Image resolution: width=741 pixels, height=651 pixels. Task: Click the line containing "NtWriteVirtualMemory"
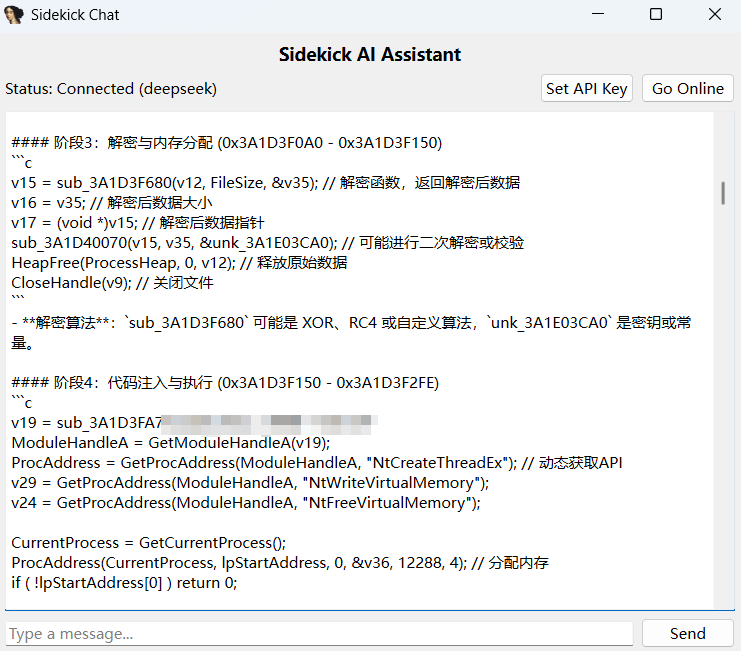click(x=250, y=482)
